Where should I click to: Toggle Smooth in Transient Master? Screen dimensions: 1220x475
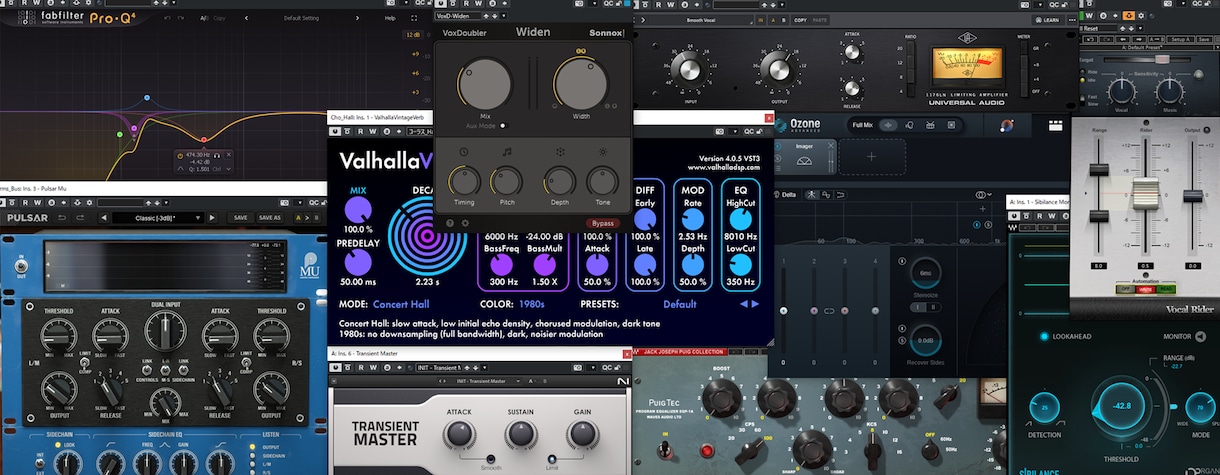pos(491,458)
